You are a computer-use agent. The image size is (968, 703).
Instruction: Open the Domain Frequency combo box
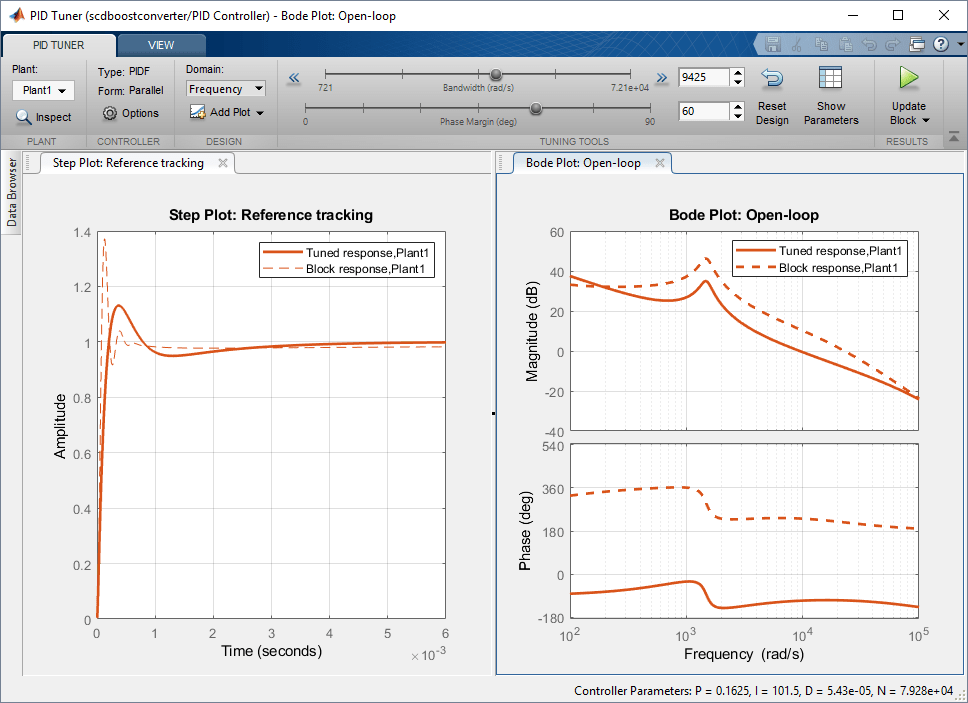(x=226, y=89)
